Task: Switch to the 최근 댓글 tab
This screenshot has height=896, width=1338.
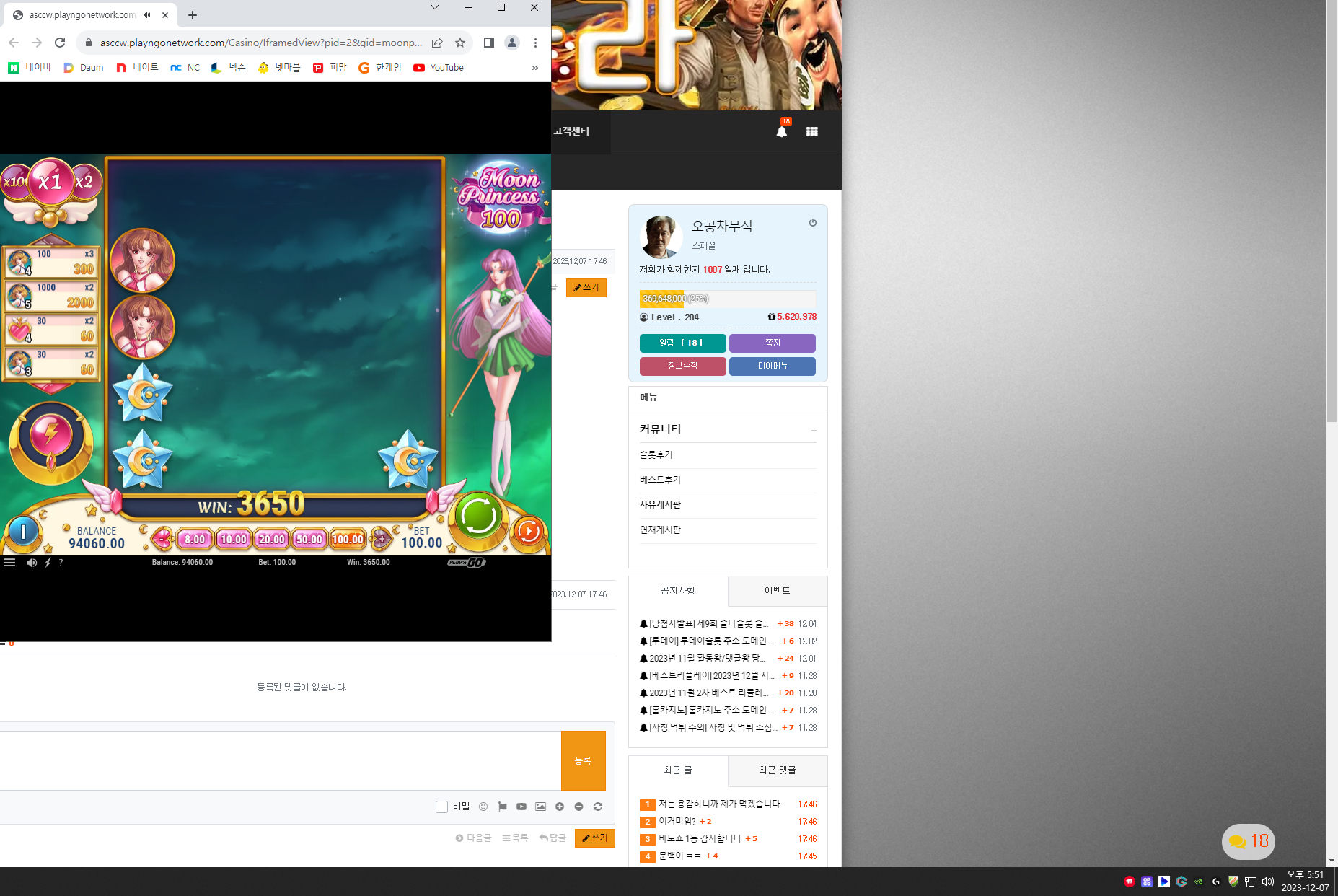Action: click(778, 770)
